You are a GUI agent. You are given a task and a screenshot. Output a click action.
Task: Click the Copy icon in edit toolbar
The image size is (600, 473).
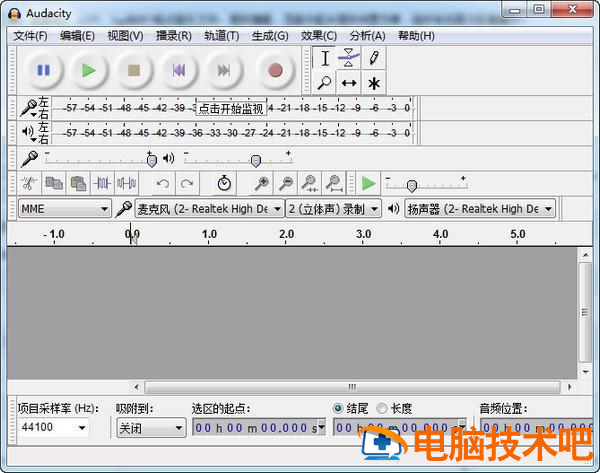point(54,184)
